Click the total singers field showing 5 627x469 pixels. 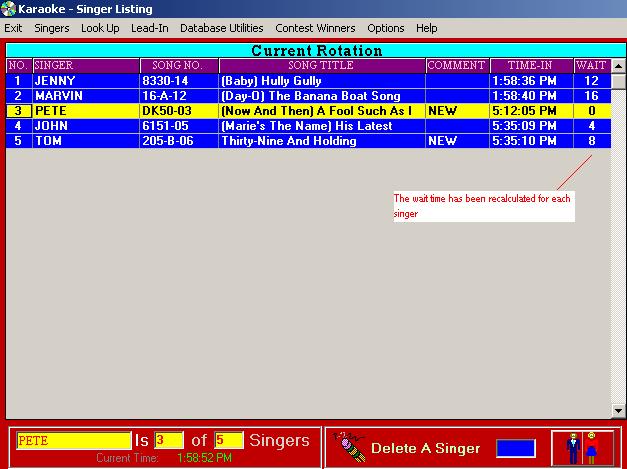[228, 441]
